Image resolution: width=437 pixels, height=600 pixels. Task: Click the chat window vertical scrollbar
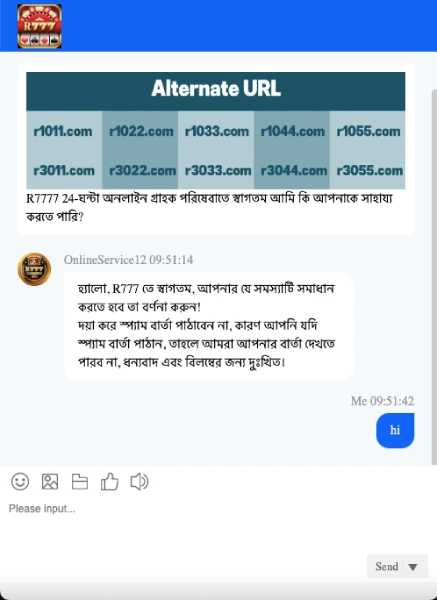434,277
